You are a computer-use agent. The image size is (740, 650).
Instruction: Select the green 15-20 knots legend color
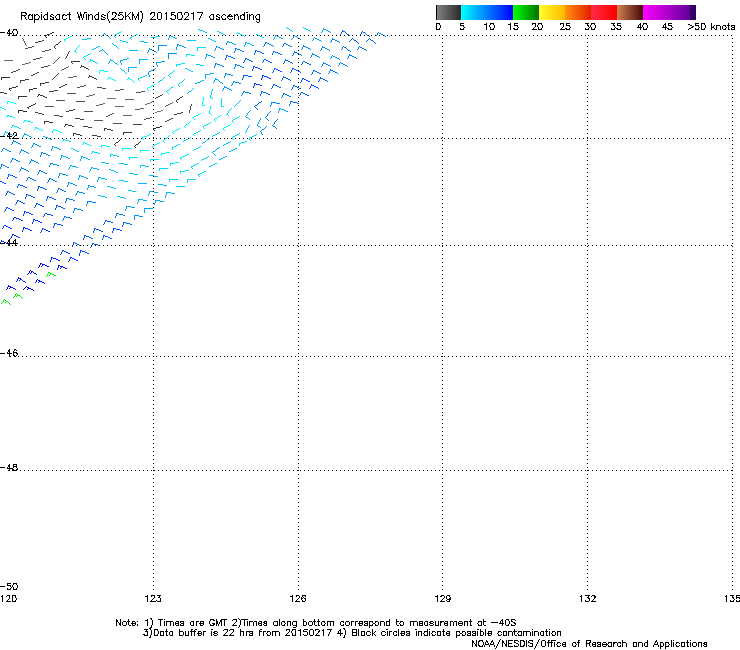(x=526, y=12)
